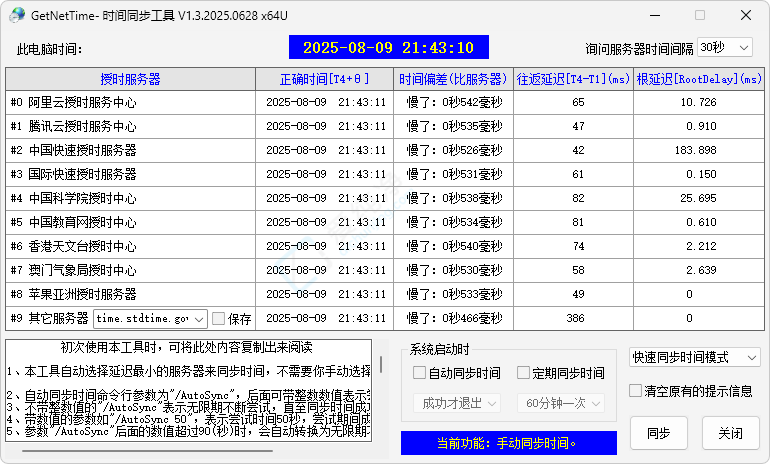Click the 根延迟[RootDelay](ms) column header

tap(698, 79)
